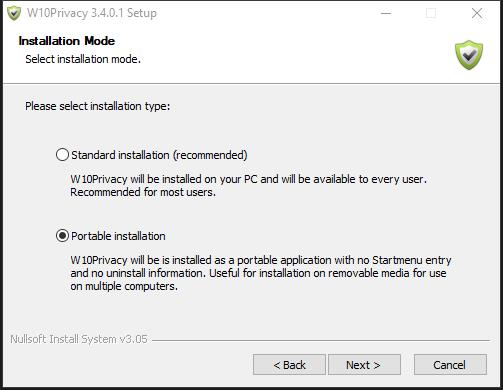This screenshot has width=503, height=390.
Task: Click the 'Installation Mode' heading
Action: [67, 41]
